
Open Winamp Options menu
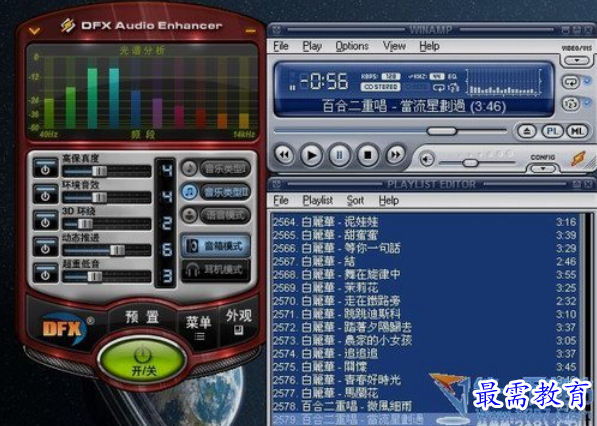pyautogui.click(x=352, y=46)
